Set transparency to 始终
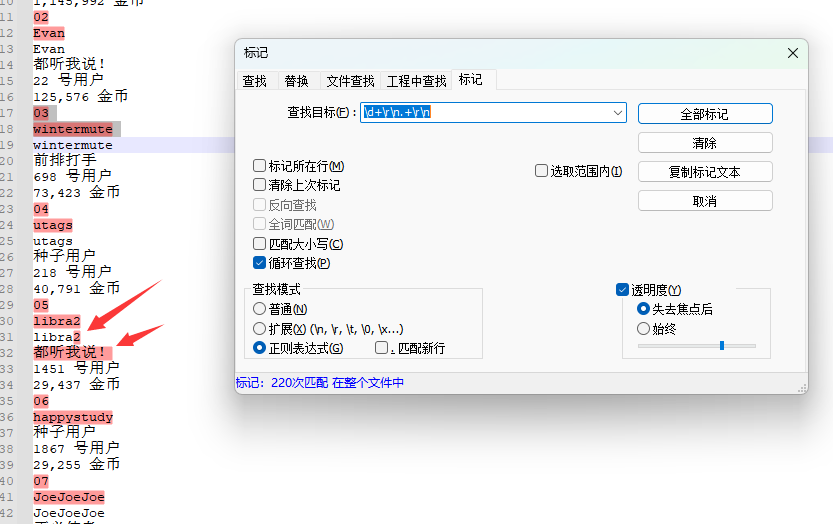The image size is (833, 524). (643, 328)
